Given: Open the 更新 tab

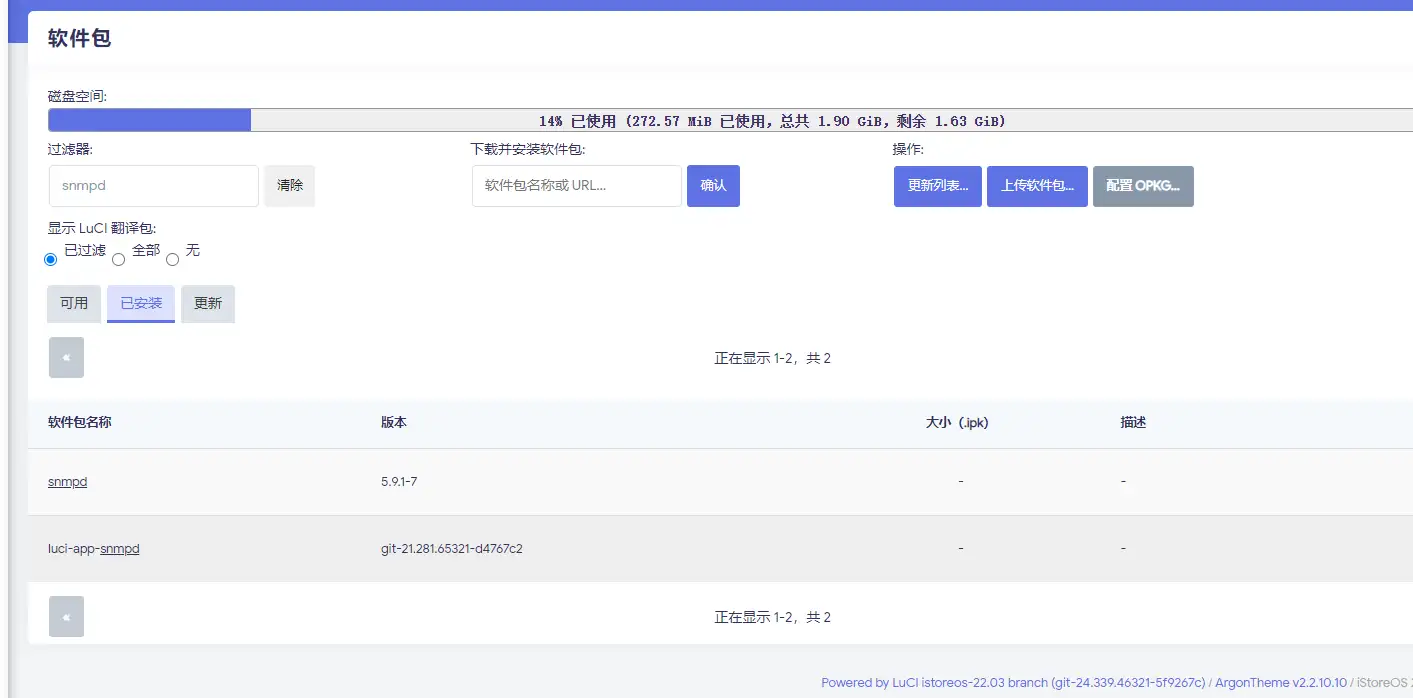Looking at the screenshot, I should [x=207, y=303].
